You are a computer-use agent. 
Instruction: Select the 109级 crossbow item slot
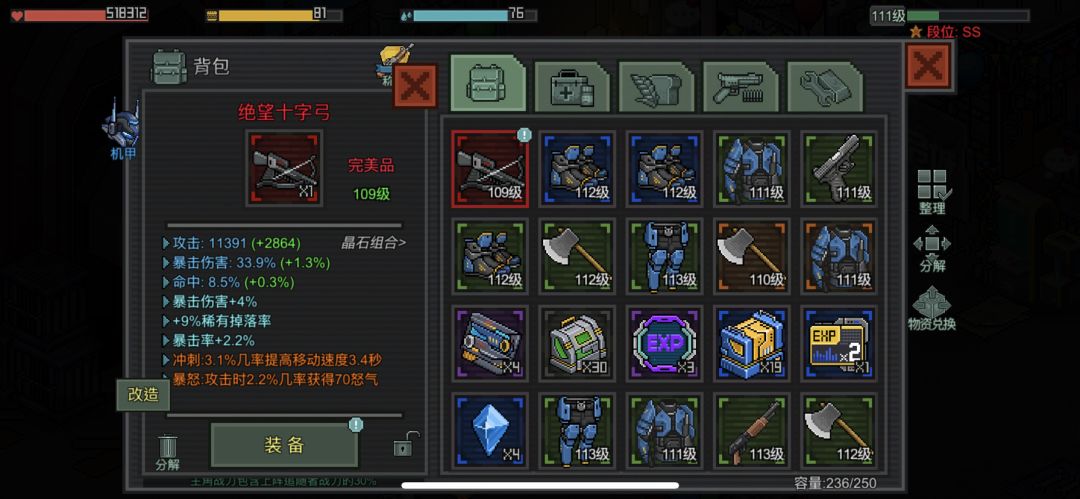click(490, 169)
